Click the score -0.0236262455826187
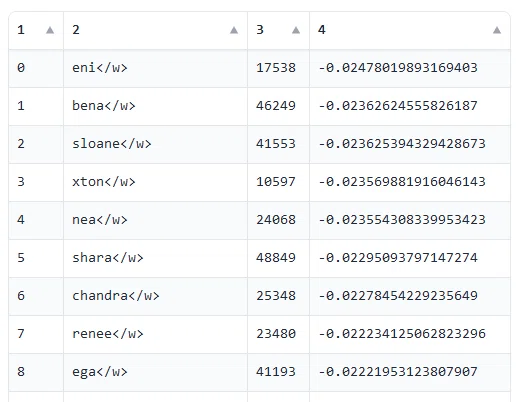 (x=398, y=106)
